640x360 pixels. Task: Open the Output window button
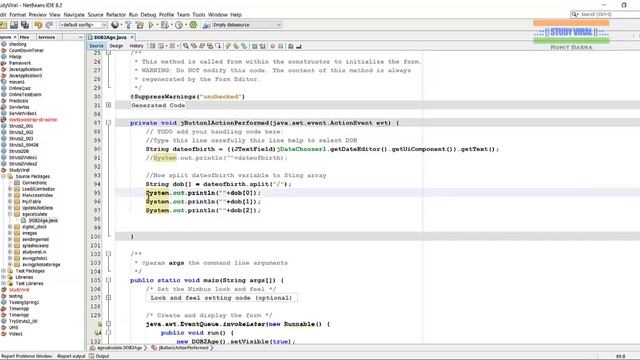point(99,356)
